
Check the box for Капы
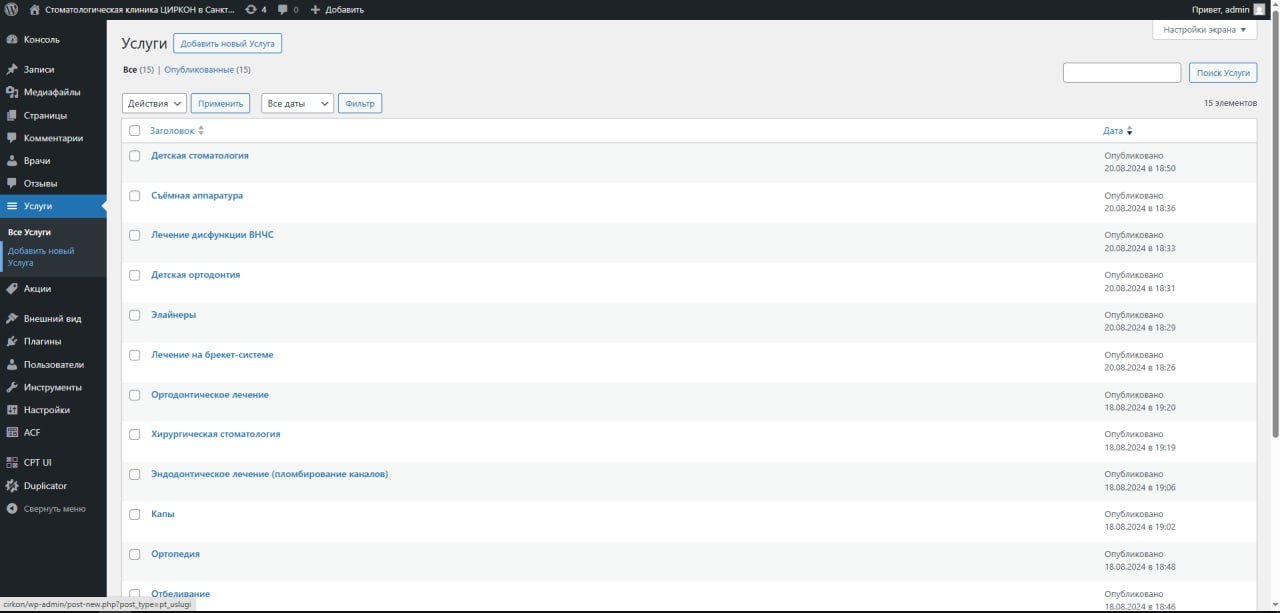pos(134,514)
